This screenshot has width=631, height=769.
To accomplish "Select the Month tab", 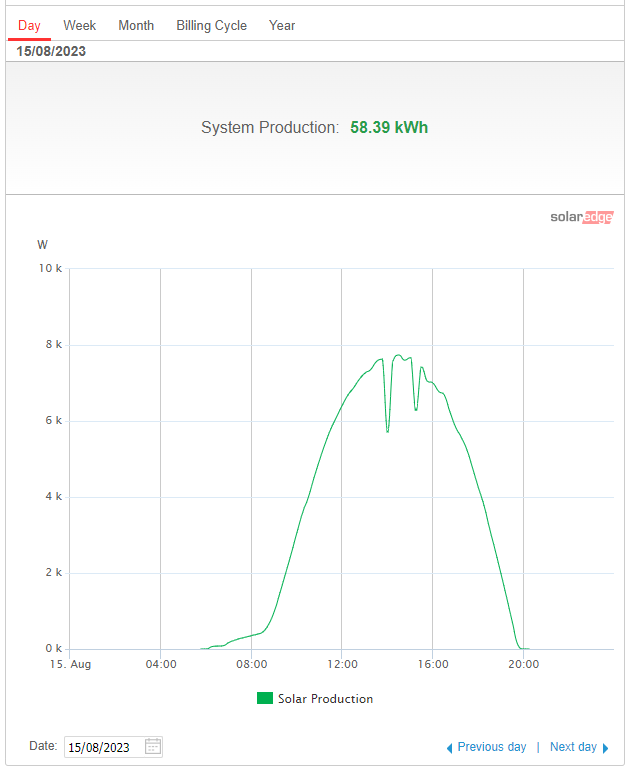I will tap(136, 26).
